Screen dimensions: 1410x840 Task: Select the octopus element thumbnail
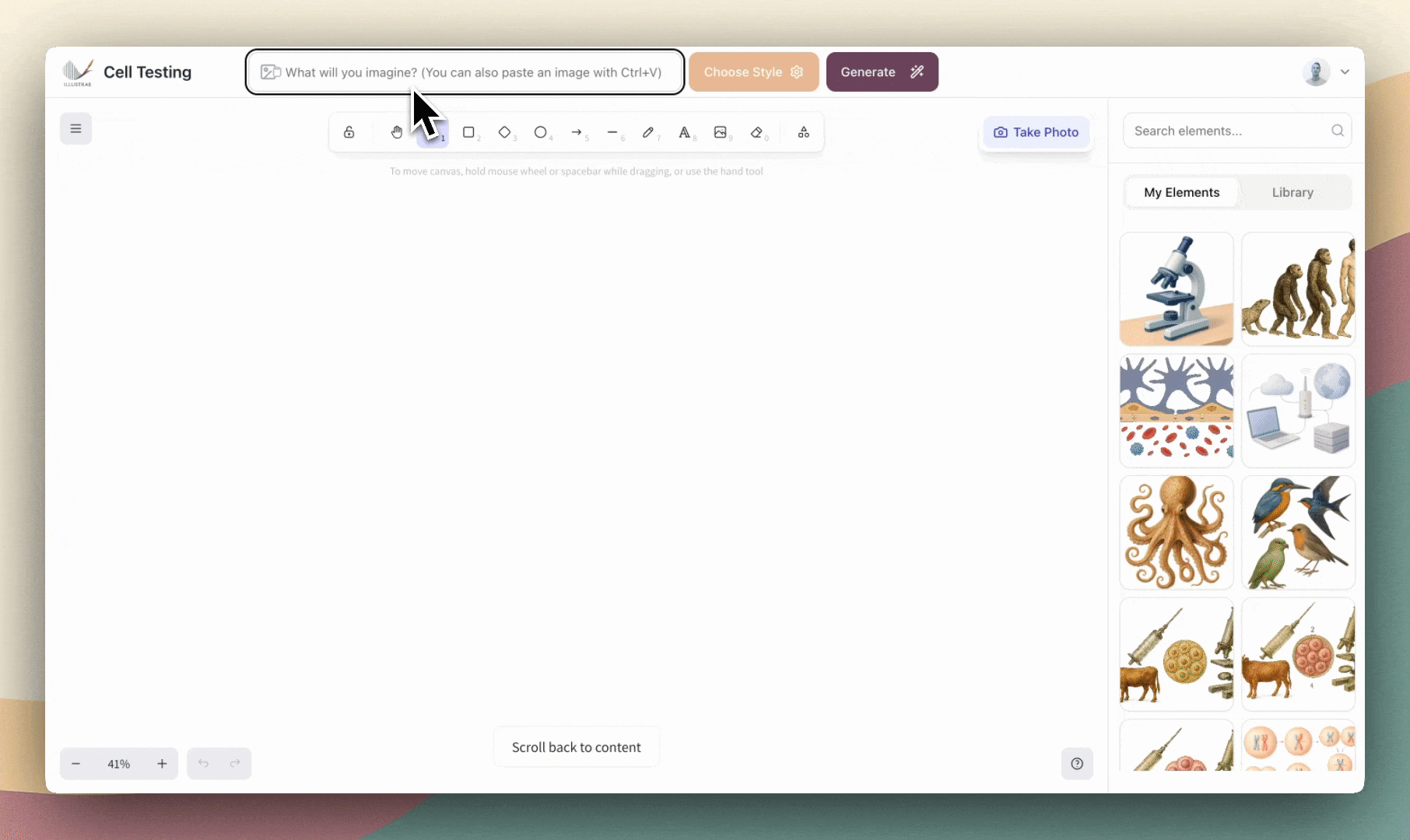pyautogui.click(x=1177, y=533)
